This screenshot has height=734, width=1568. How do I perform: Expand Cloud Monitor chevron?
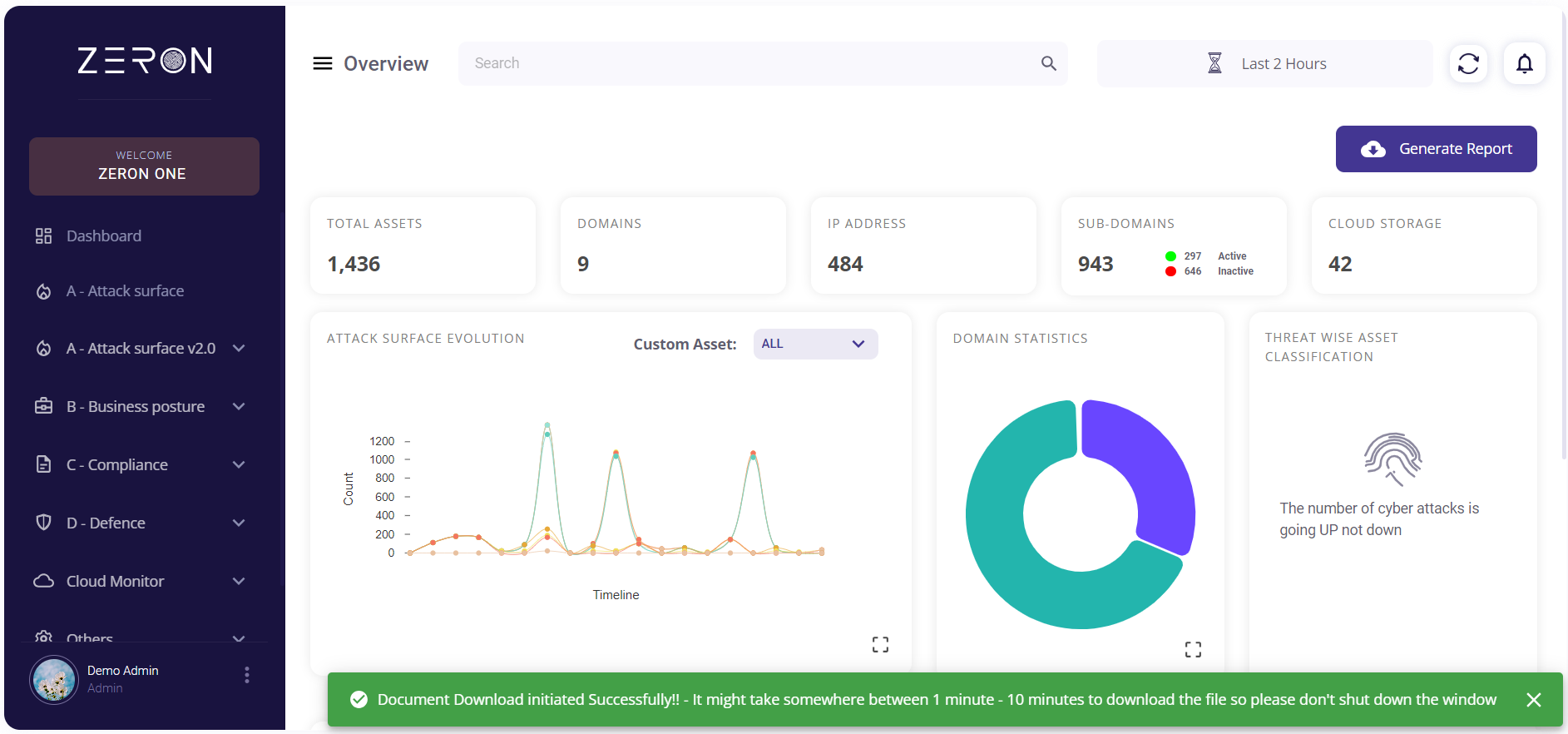point(239,581)
